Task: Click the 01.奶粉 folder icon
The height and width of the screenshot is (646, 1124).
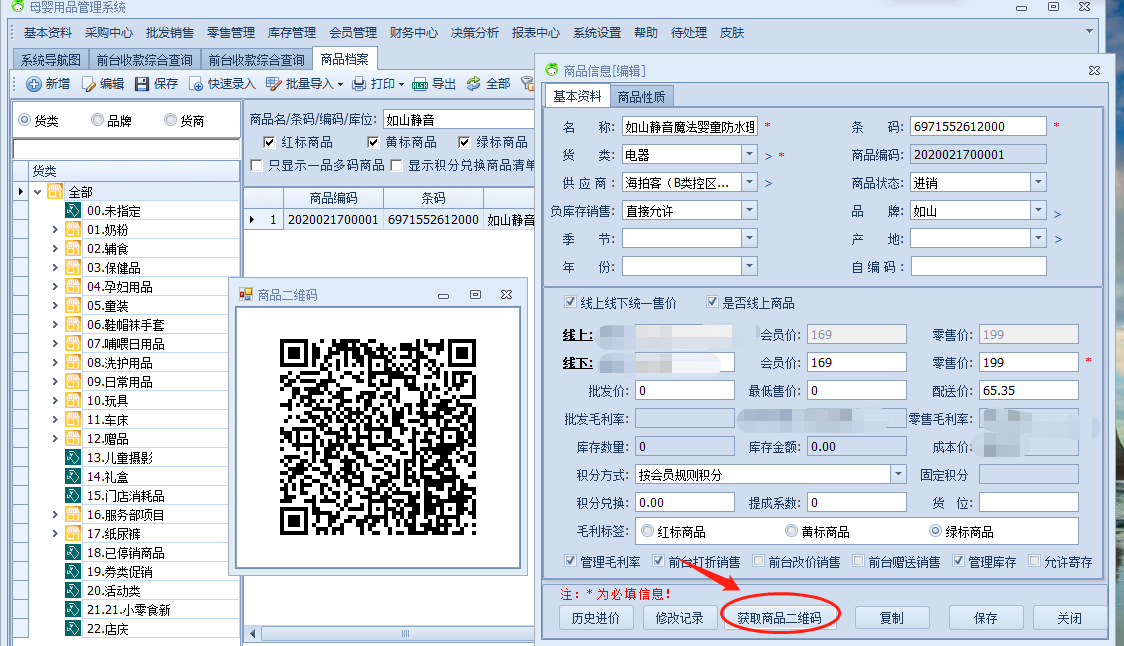Action: click(x=72, y=229)
